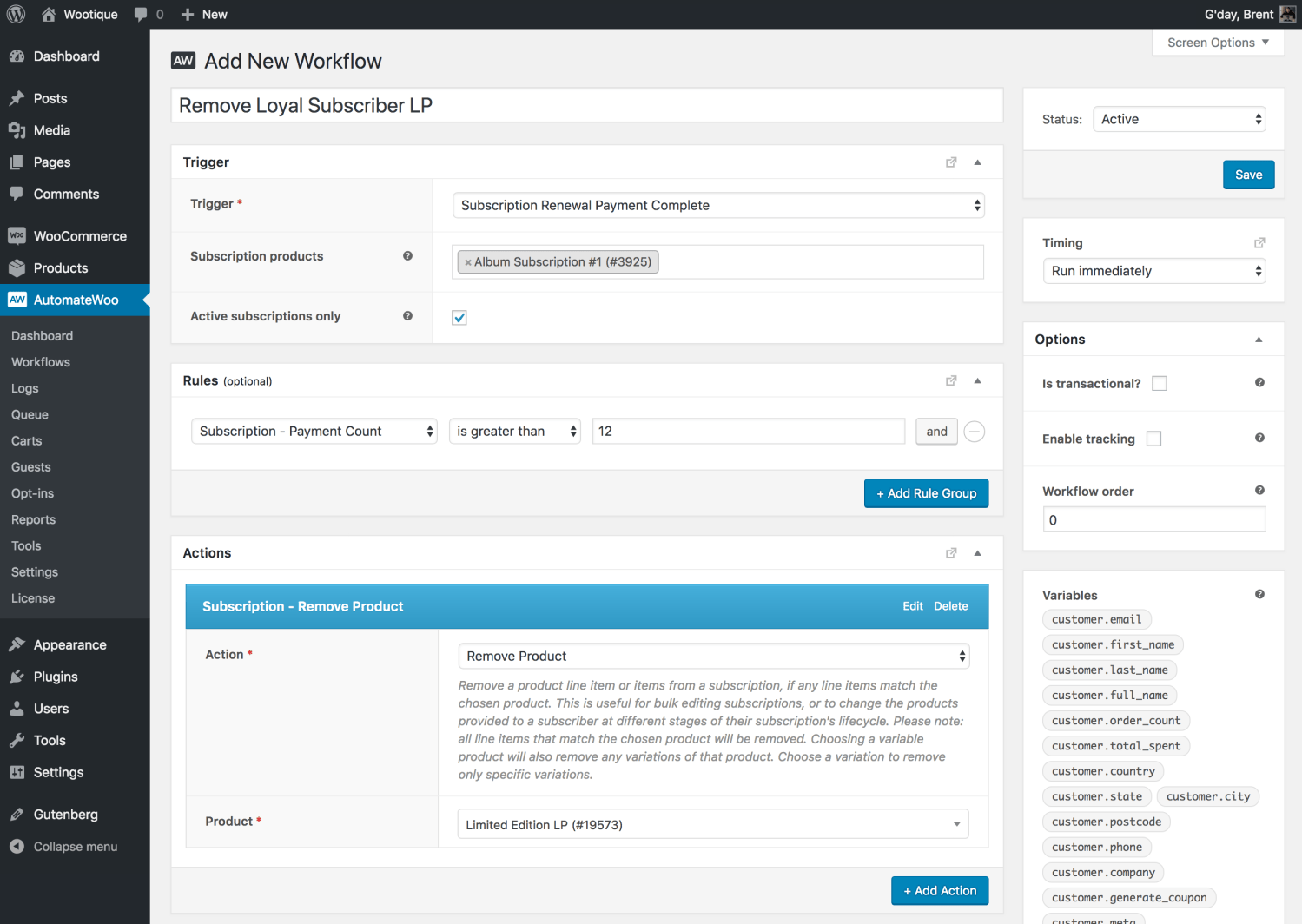Click the AutomateWoo sidebar icon
1302x924 pixels.
coord(17,300)
